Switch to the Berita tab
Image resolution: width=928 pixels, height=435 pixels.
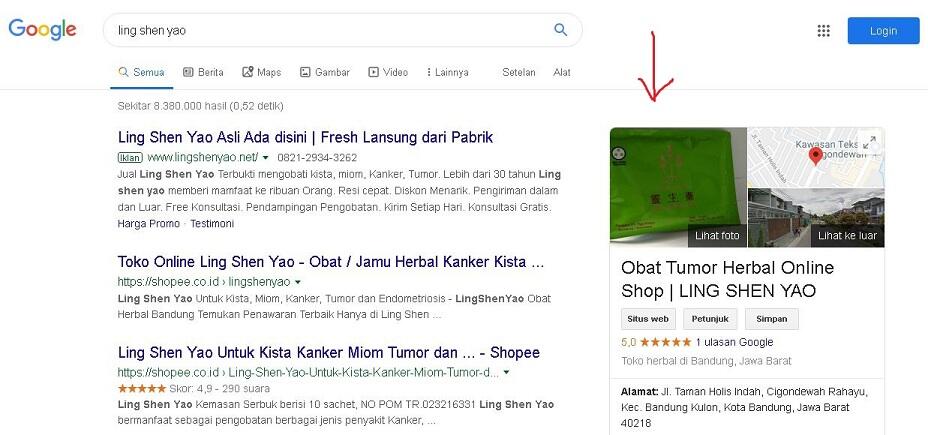tap(203, 72)
